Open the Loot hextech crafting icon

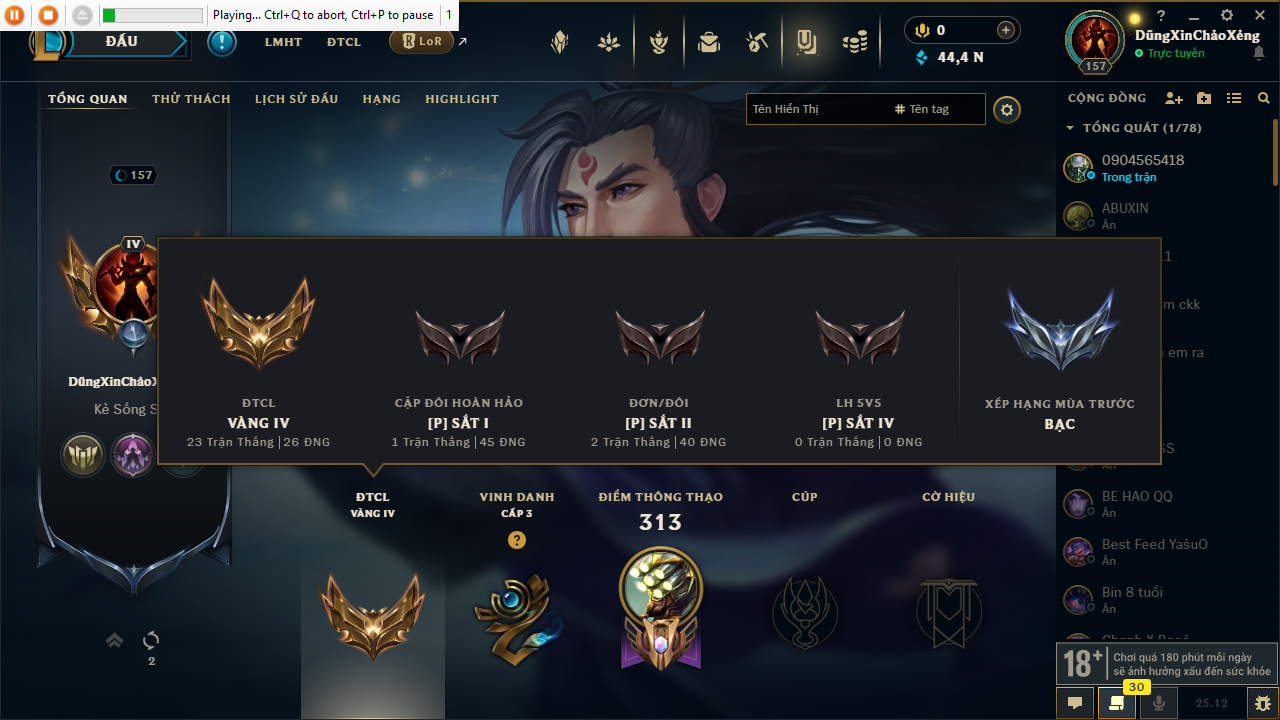[756, 42]
